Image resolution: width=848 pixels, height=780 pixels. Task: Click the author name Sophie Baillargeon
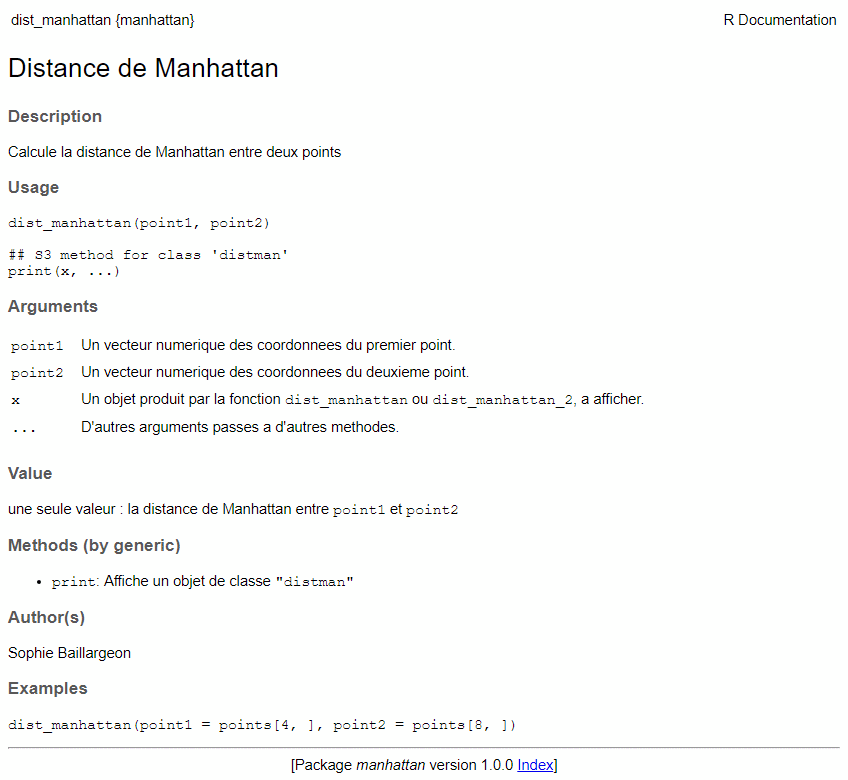69,653
